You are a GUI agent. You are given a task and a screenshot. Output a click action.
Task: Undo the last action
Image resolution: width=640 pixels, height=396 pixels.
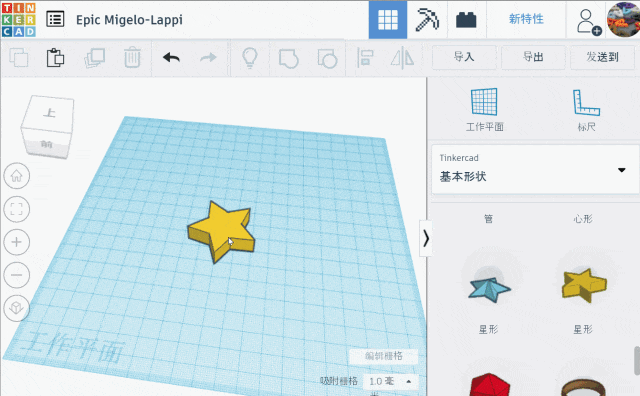(x=171, y=58)
